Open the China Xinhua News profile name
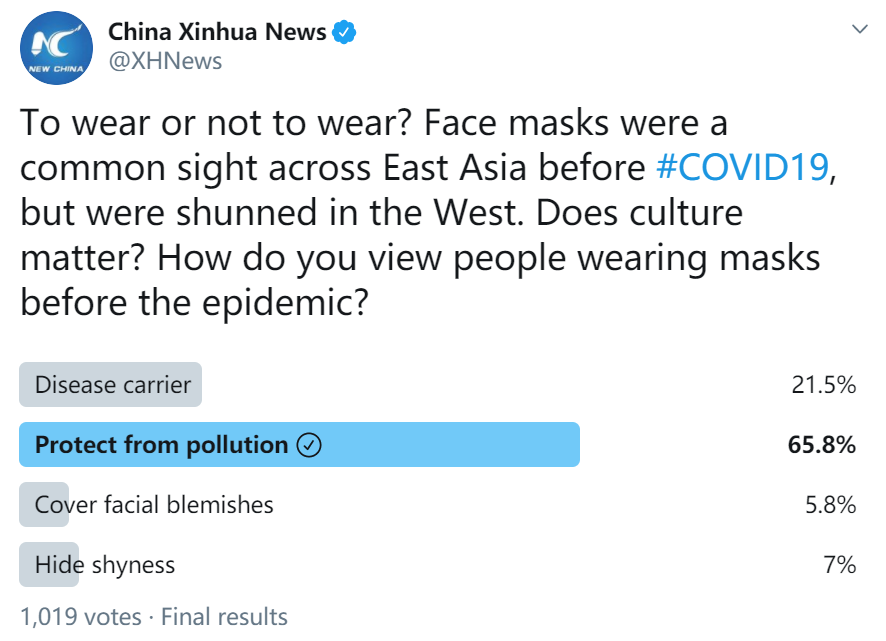This screenshot has width=886, height=641. [x=217, y=32]
